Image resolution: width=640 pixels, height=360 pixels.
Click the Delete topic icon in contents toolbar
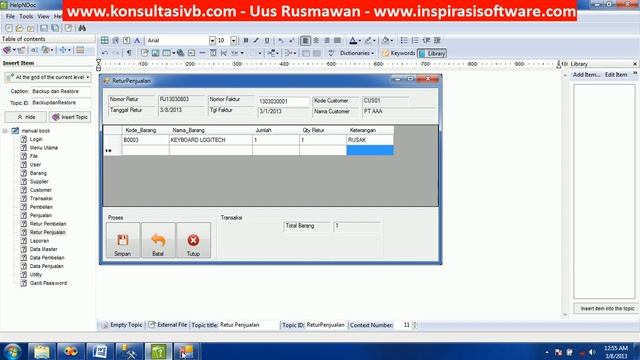tap(21, 50)
